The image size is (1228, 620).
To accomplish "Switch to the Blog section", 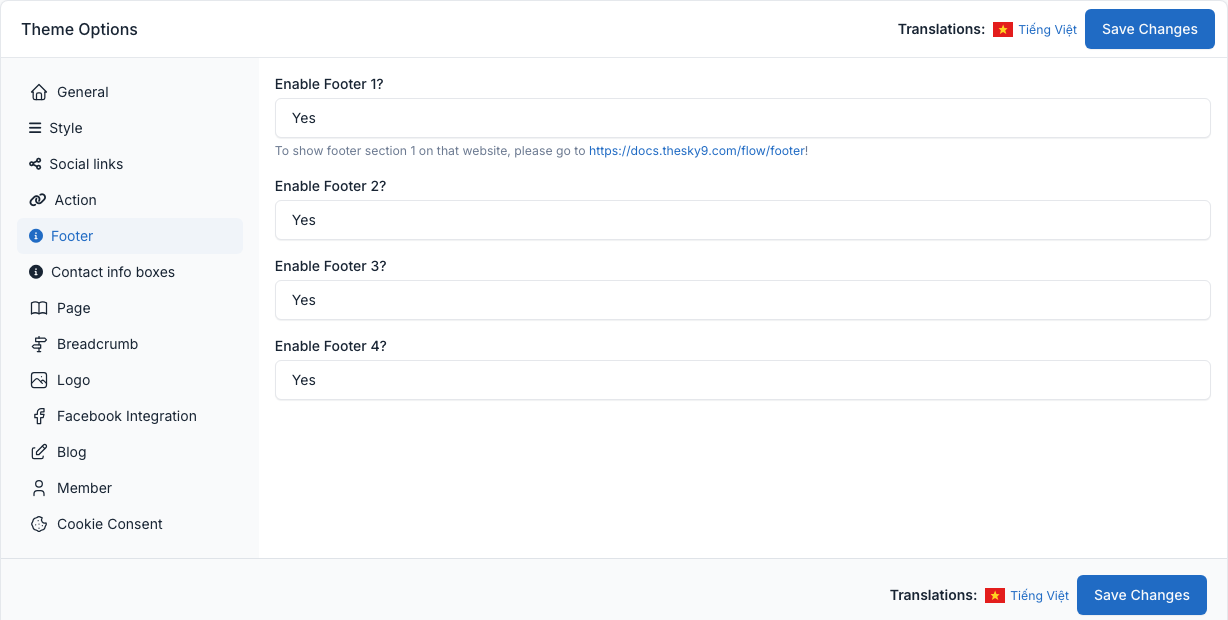I will (x=130, y=452).
